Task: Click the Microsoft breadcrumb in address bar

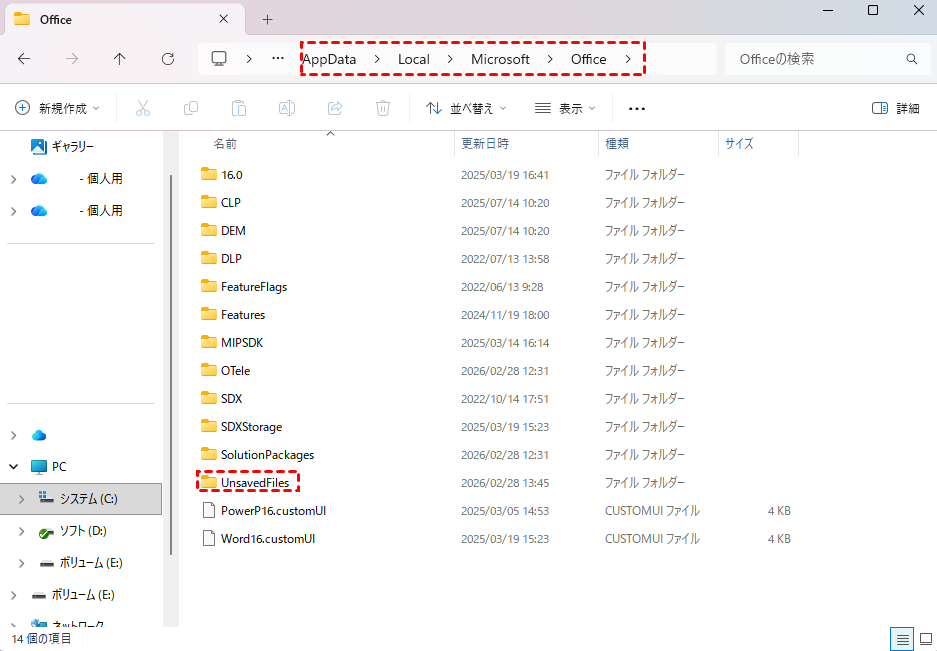Action: [500, 59]
